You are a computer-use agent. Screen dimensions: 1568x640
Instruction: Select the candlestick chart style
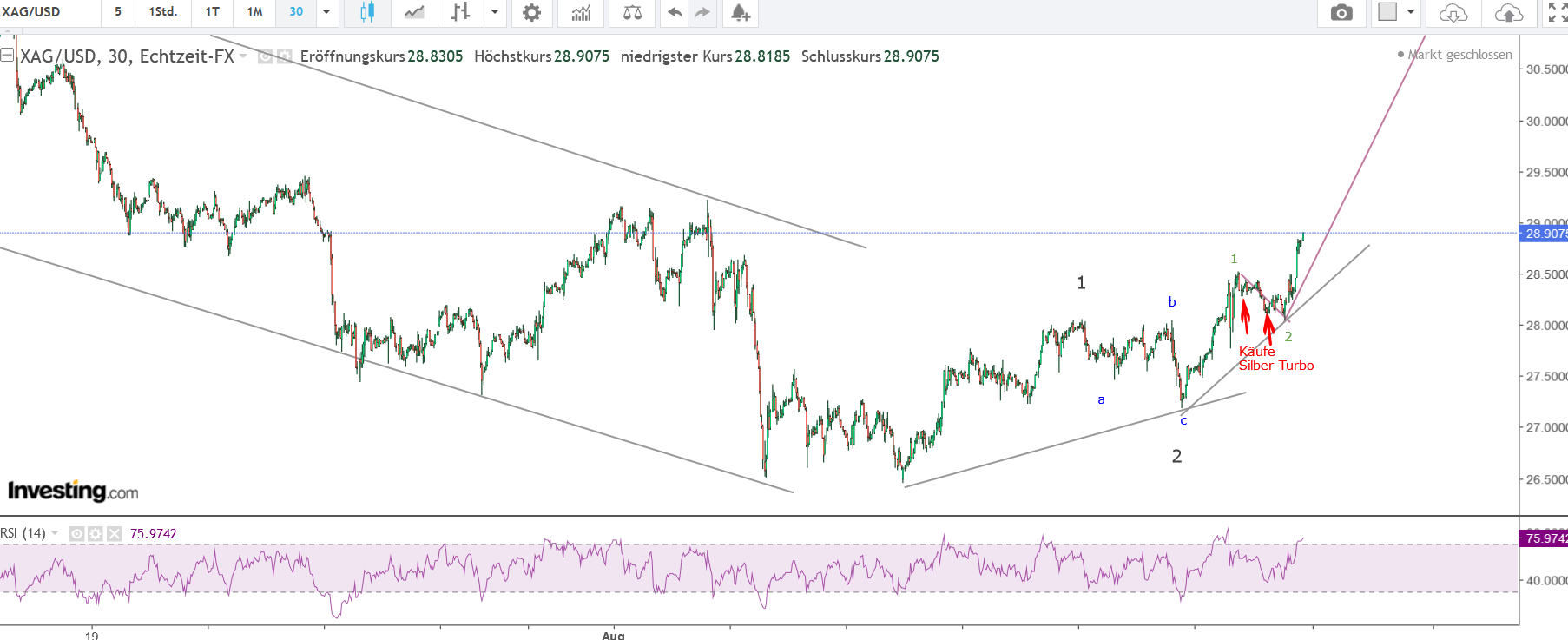click(367, 12)
